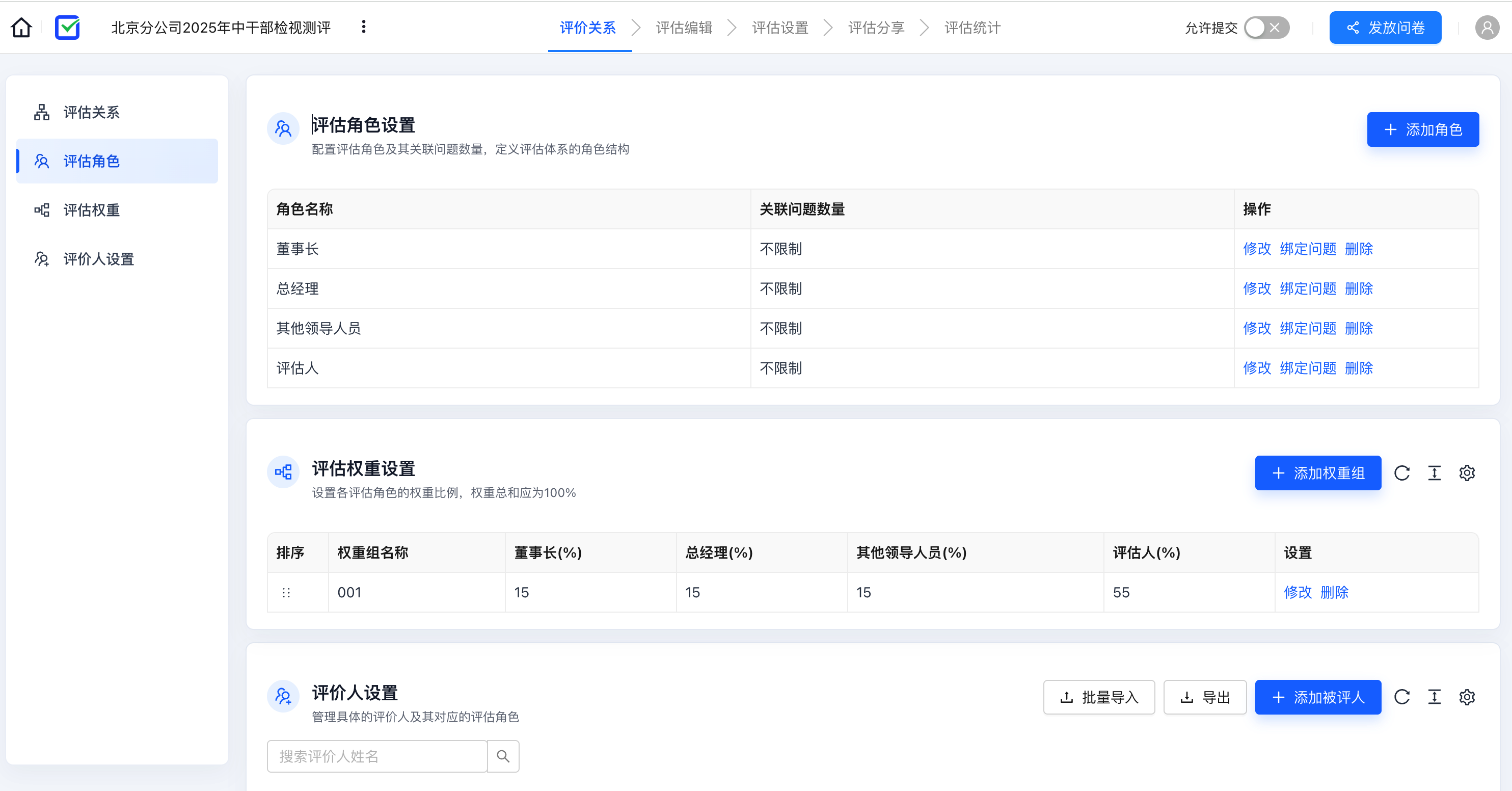Screen dimensions: 1512x791
Task: Open column settings gear in 评价人设置
Action: (x=1467, y=697)
